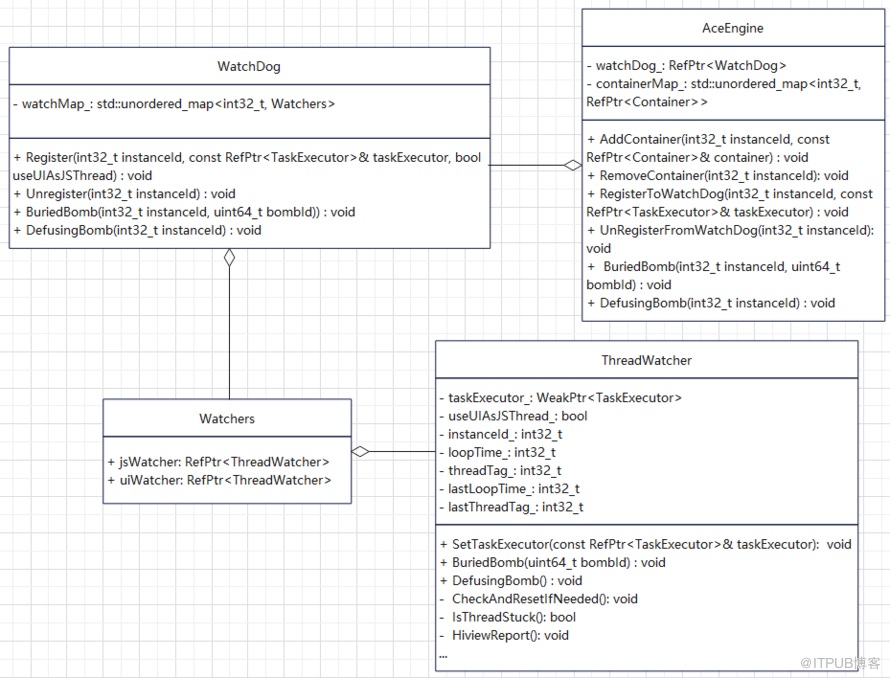The height and width of the screenshot is (678, 890).
Task: Click the Register method in WatchDog
Action: tap(247, 166)
